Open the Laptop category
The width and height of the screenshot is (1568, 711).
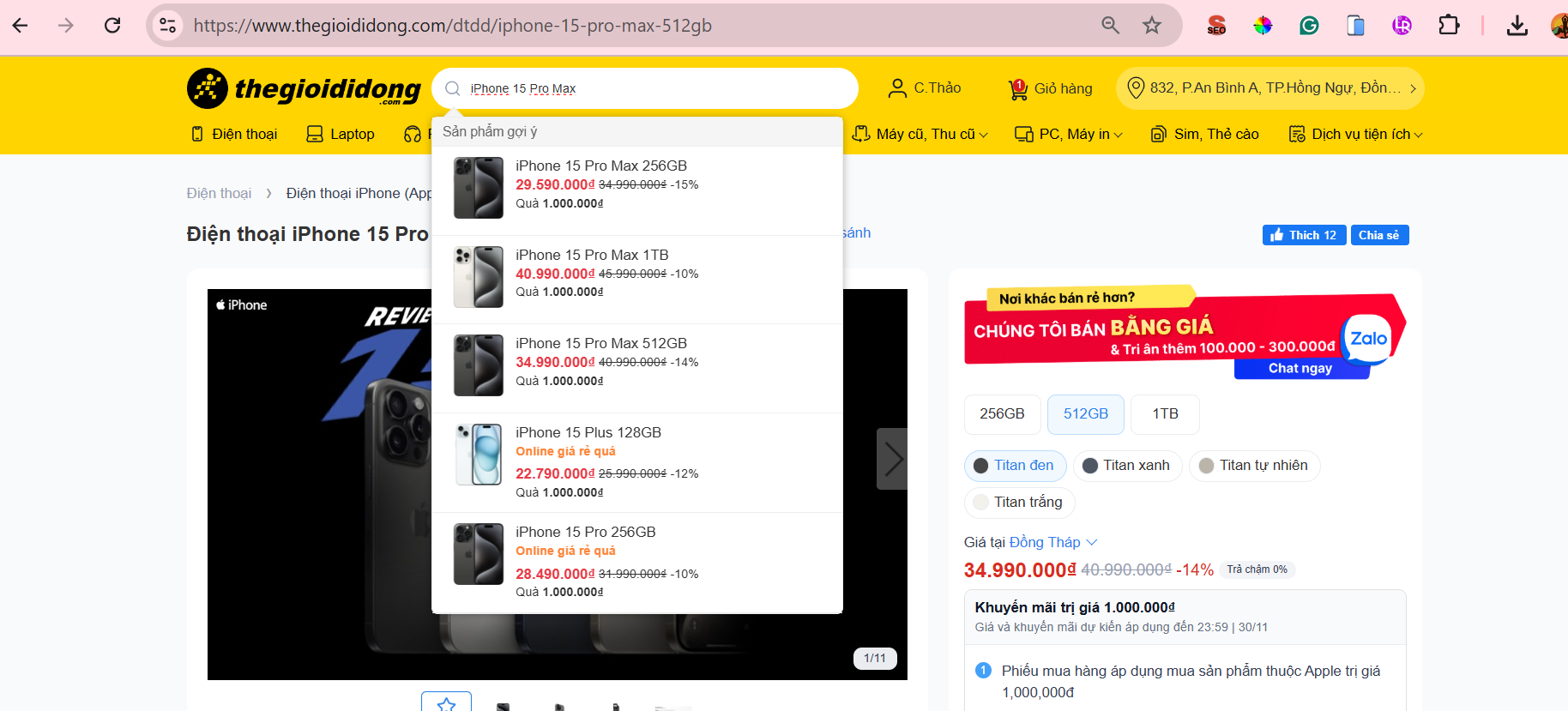(341, 135)
